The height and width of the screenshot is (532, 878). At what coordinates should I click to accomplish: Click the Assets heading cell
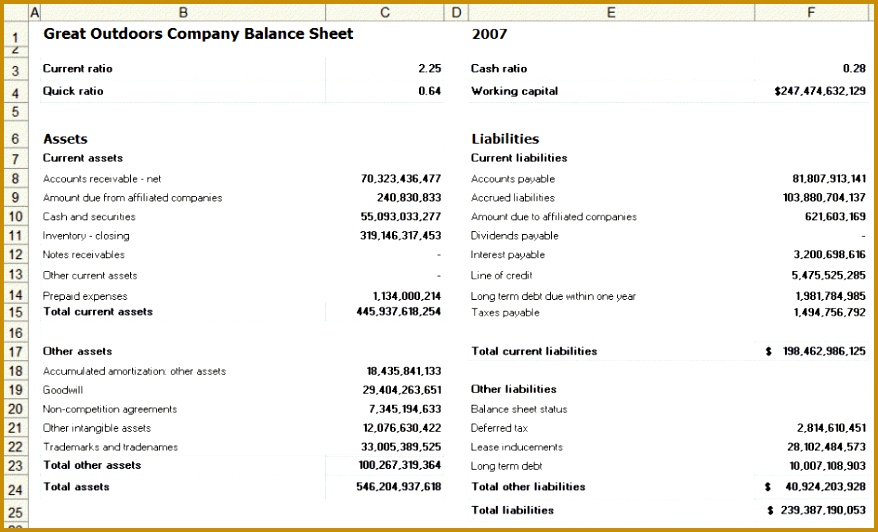pos(66,139)
